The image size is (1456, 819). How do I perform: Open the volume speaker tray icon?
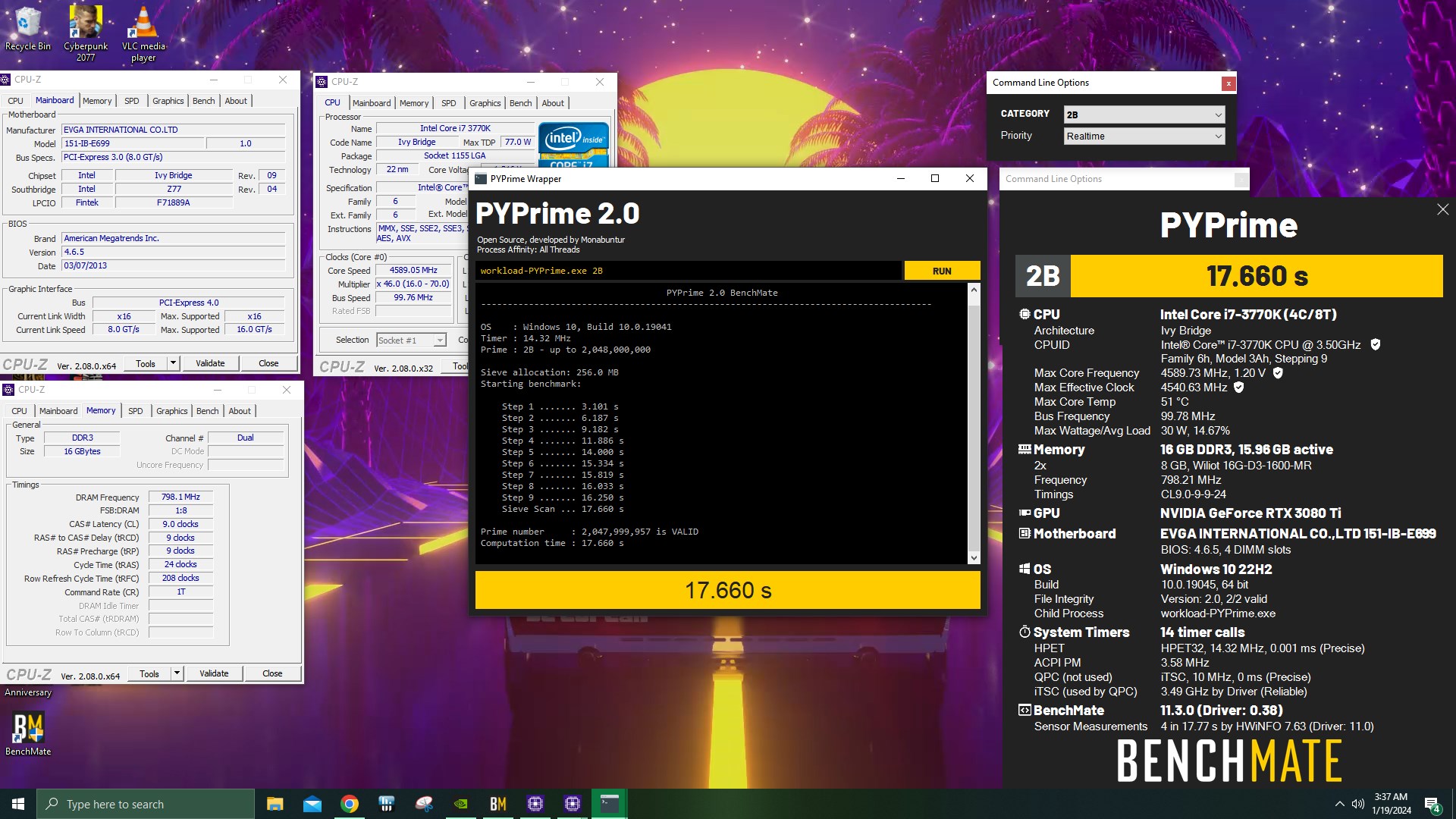click(1357, 804)
